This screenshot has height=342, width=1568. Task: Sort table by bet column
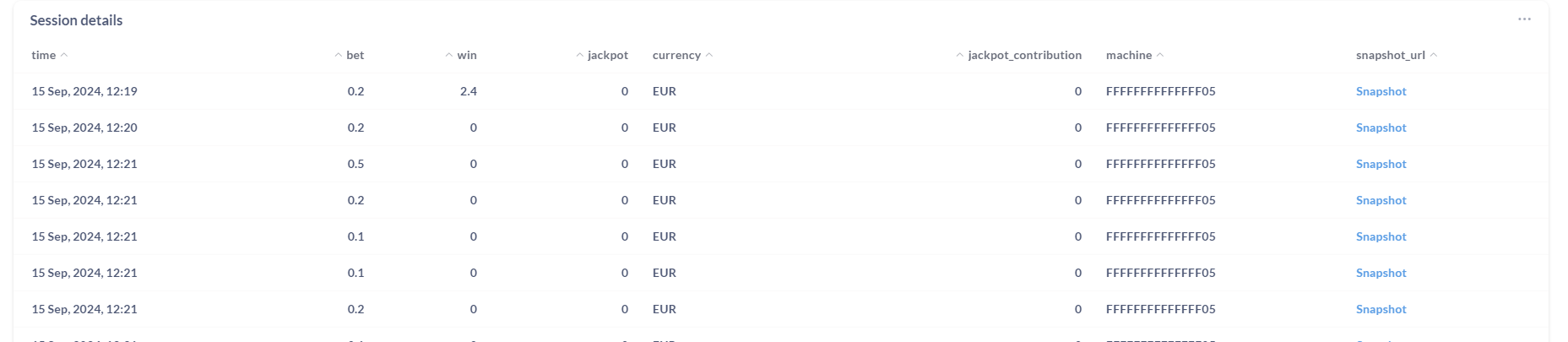point(355,56)
